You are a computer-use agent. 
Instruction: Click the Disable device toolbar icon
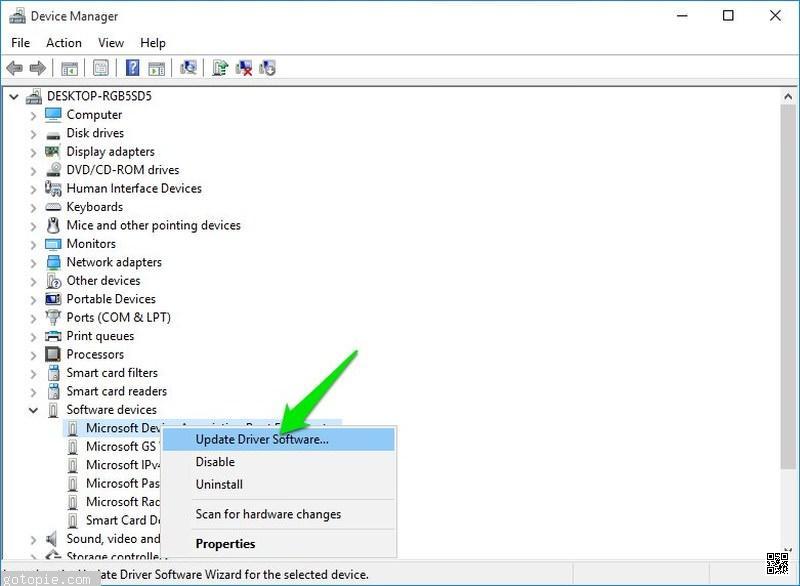click(267, 68)
